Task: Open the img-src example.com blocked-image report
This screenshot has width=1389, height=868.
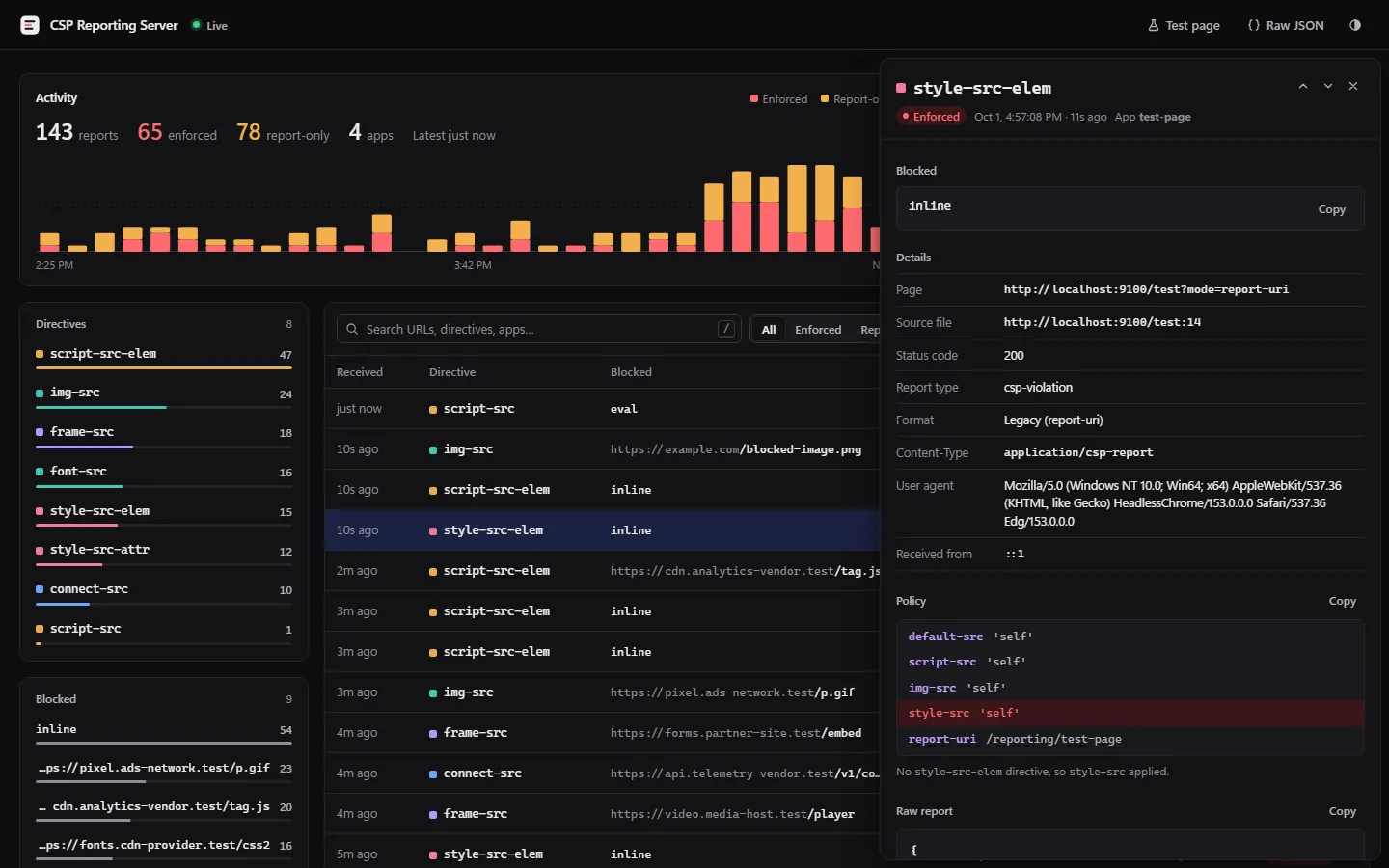Action: point(603,449)
